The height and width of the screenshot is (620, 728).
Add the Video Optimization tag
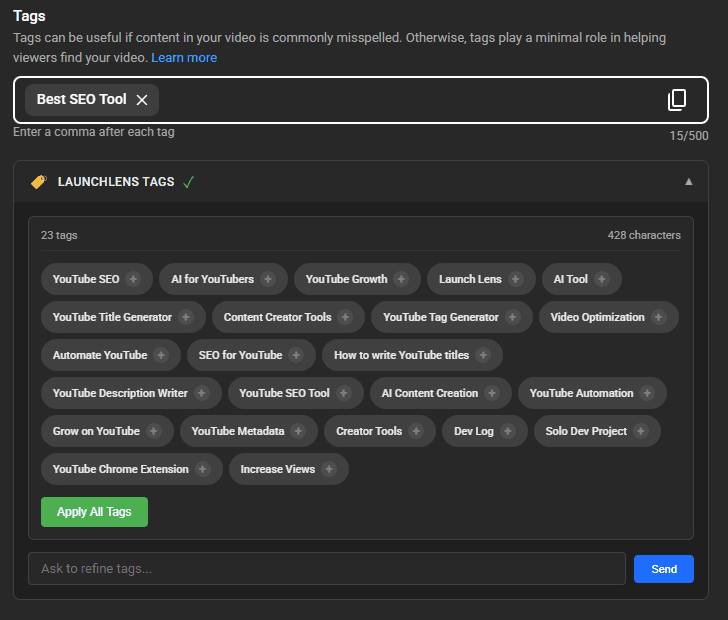(x=658, y=317)
